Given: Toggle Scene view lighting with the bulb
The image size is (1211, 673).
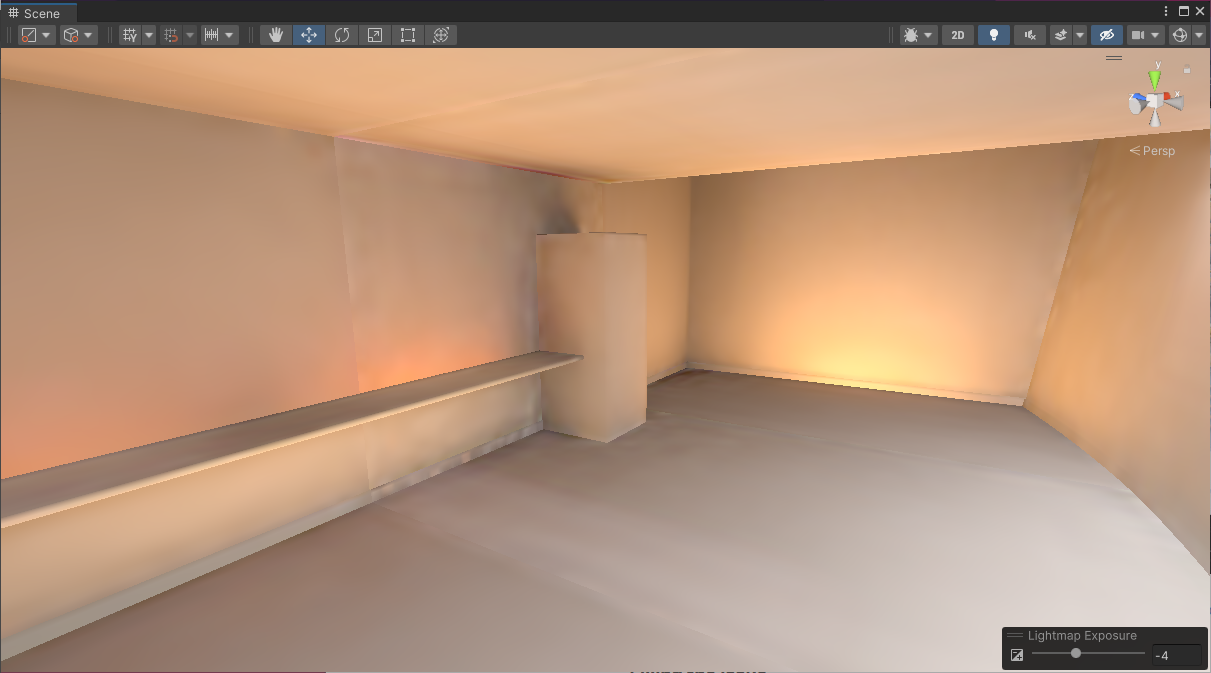Looking at the screenshot, I should 993,34.
